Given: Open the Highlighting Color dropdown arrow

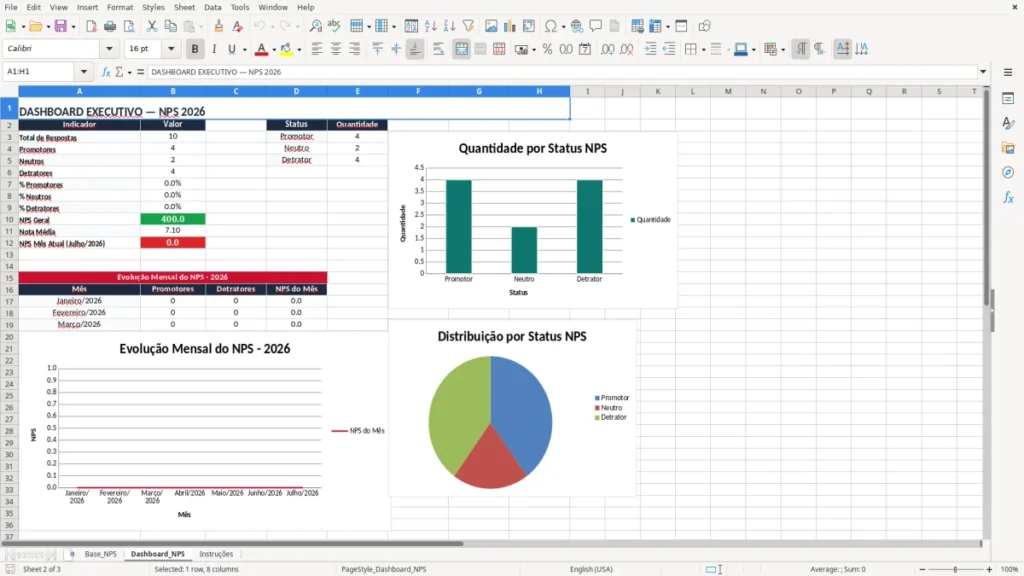Looking at the screenshot, I should tap(299, 50).
